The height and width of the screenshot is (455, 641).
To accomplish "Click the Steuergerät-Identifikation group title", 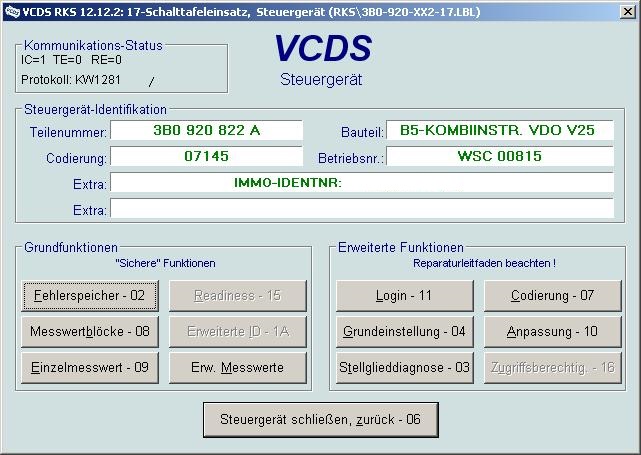I will tap(95, 110).
